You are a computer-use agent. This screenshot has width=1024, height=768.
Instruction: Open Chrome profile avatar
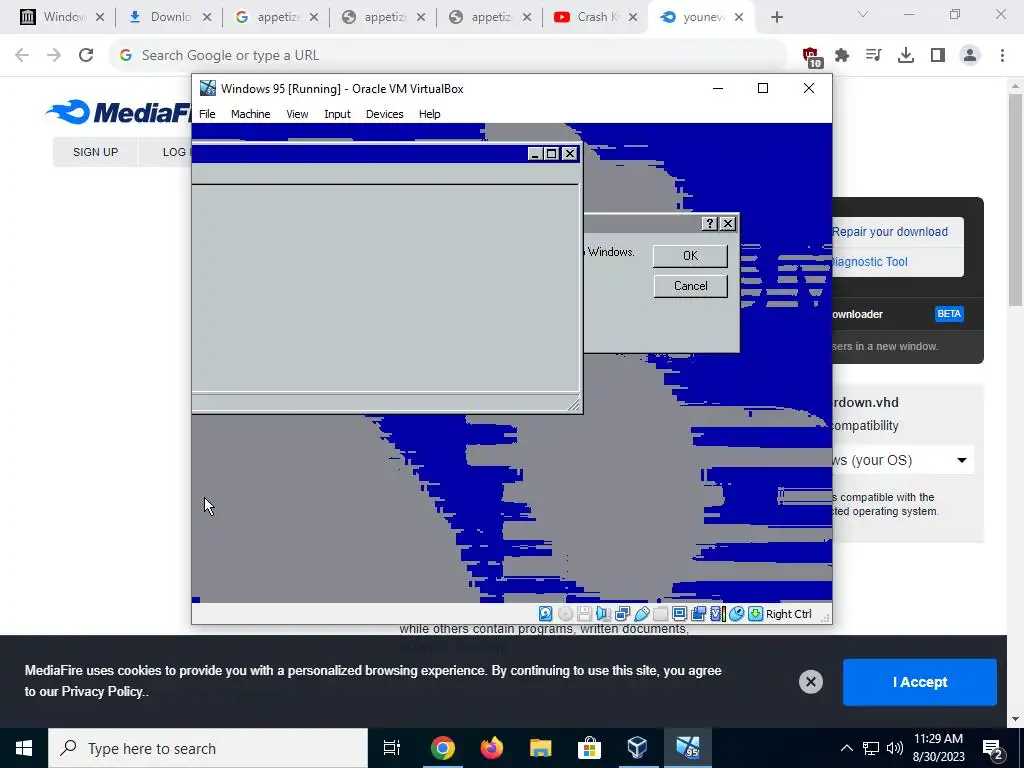pos(970,56)
